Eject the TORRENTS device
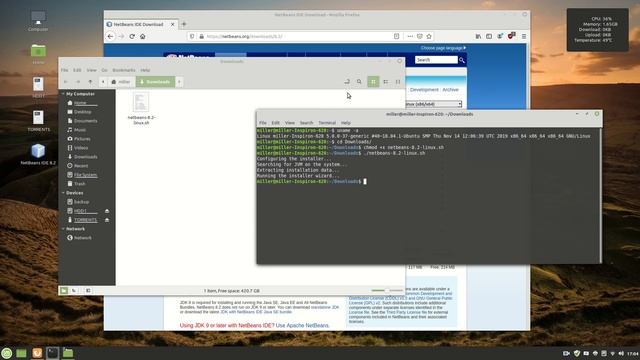The width and height of the screenshot is (640, 360). pyautogui.click(x=107, y=220)
